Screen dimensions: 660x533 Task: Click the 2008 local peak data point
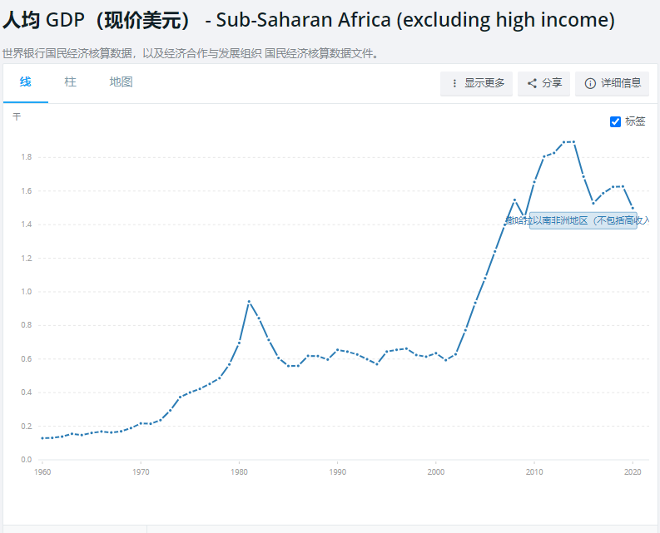point(515,200)
